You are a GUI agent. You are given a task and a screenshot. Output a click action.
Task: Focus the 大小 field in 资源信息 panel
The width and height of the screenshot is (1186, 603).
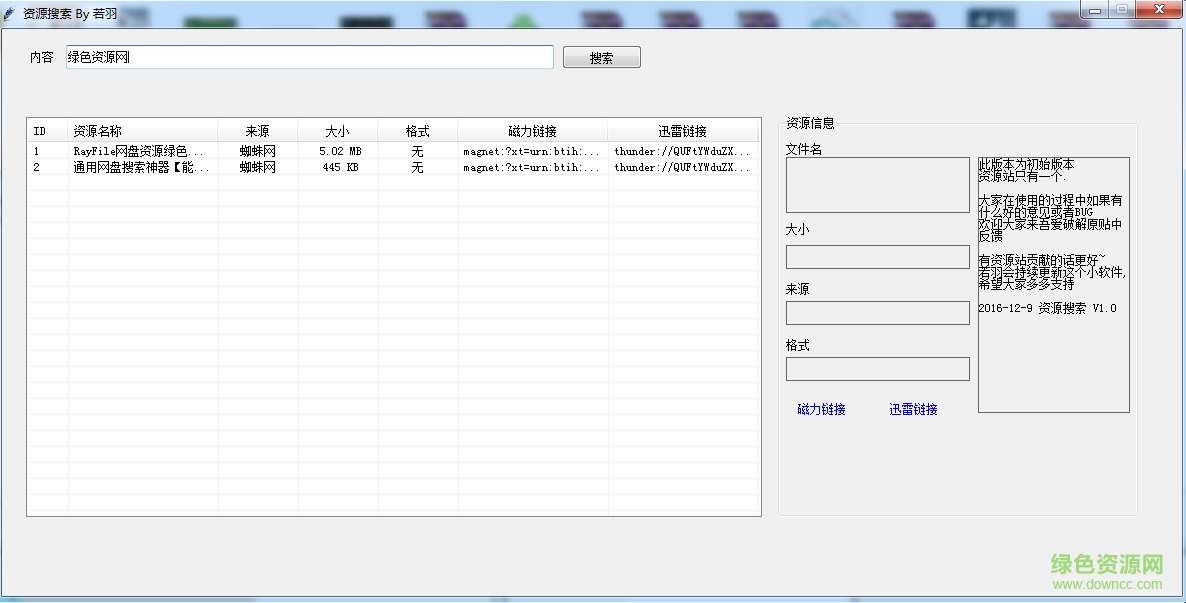pos(877,257)
